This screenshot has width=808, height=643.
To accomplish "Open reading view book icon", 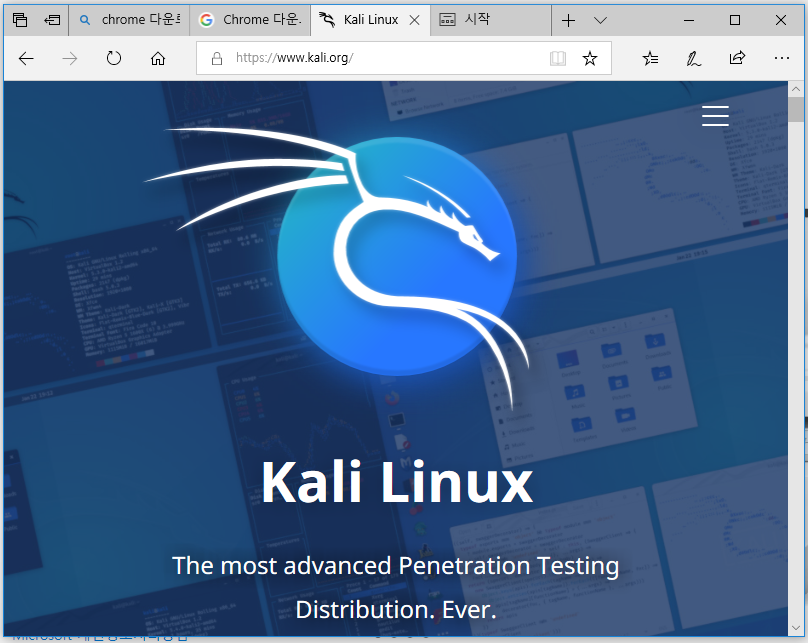I will (558, 58).
